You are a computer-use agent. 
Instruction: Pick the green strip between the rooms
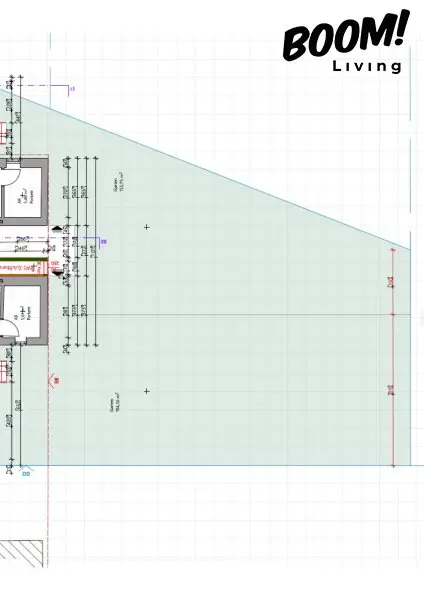pyautogui.click(x=21, y=260)
